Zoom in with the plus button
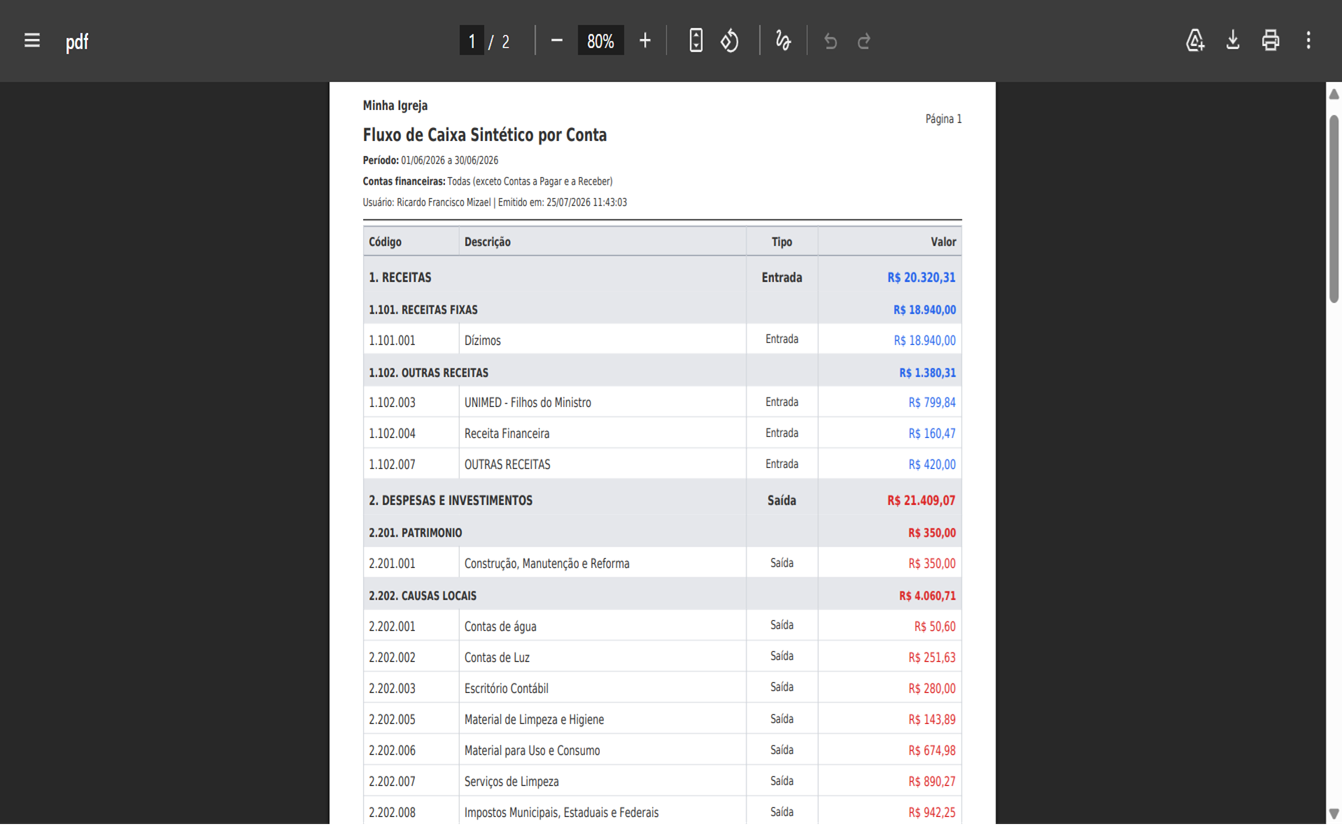Screen dimensions: 1342x831 click(x=645, y=41)
